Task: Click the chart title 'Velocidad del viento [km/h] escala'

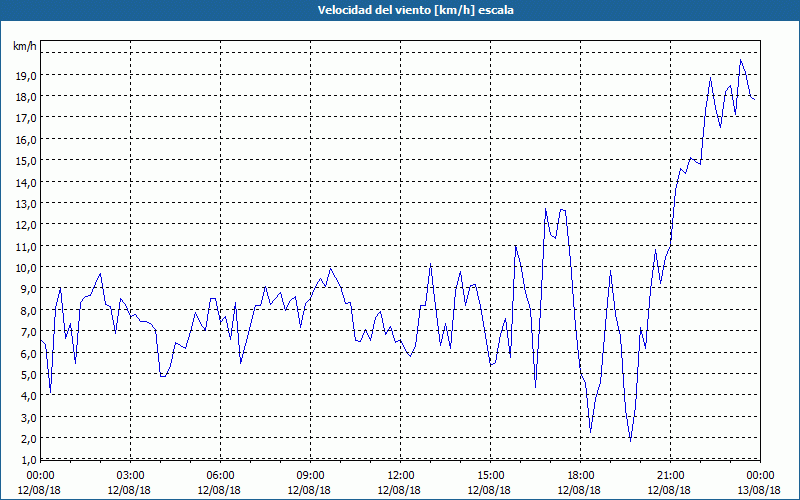Action: click(415, 10)
